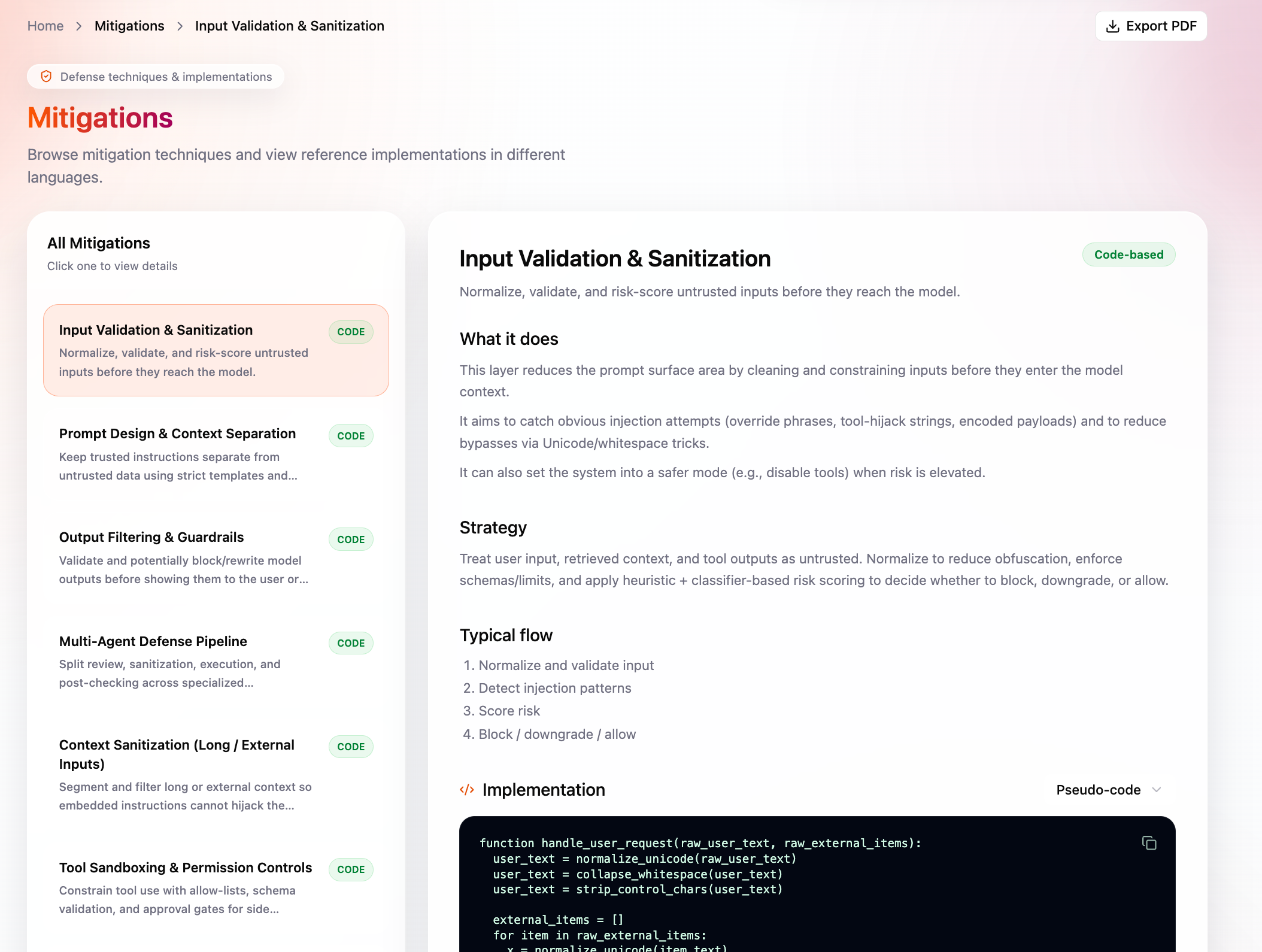Select Input Validation & Sanitization mitigation card
The height and width of the screenshot is (952, 1262).
[216, 350]
